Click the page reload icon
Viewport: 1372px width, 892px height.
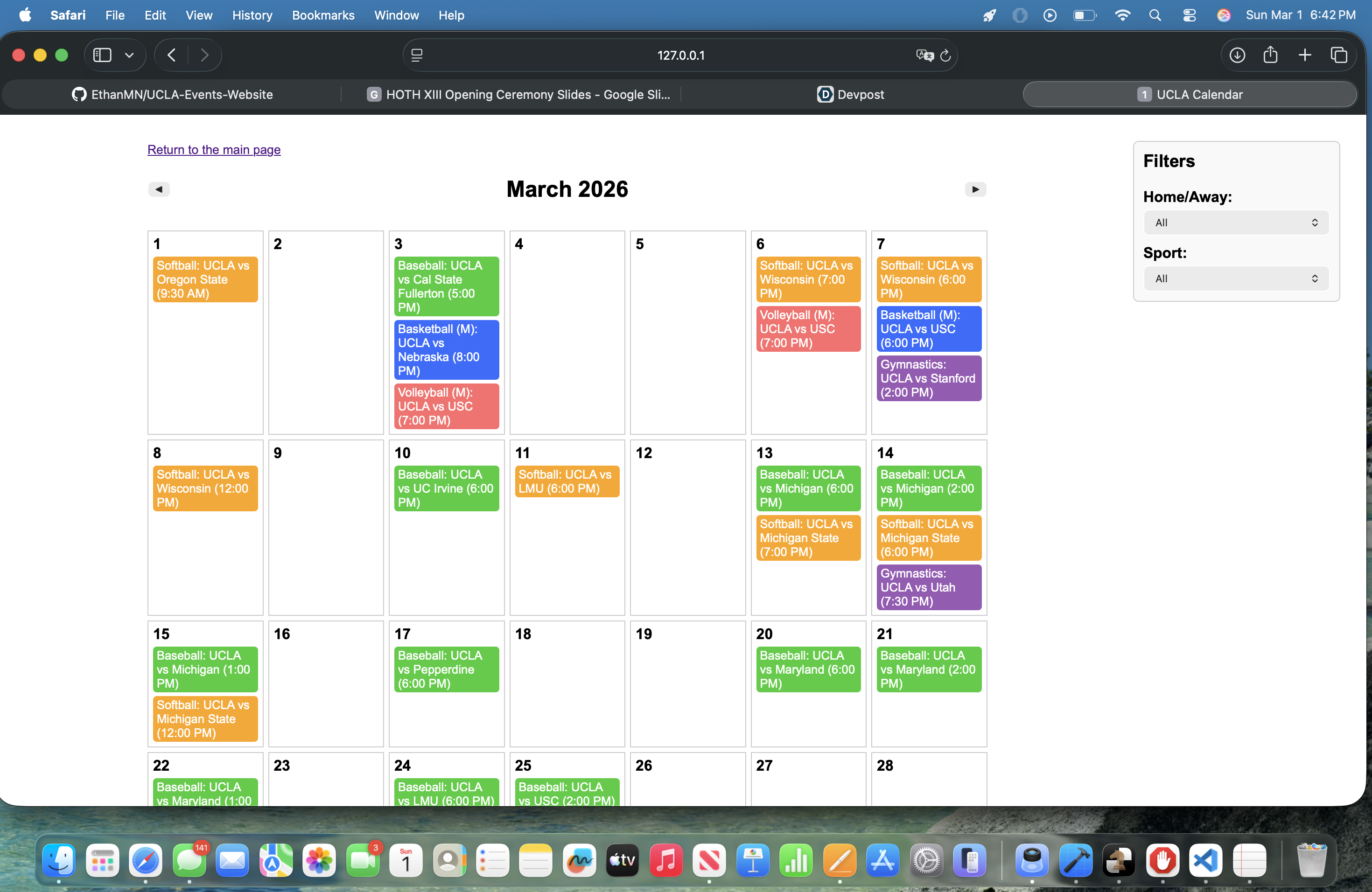point(945,56)
